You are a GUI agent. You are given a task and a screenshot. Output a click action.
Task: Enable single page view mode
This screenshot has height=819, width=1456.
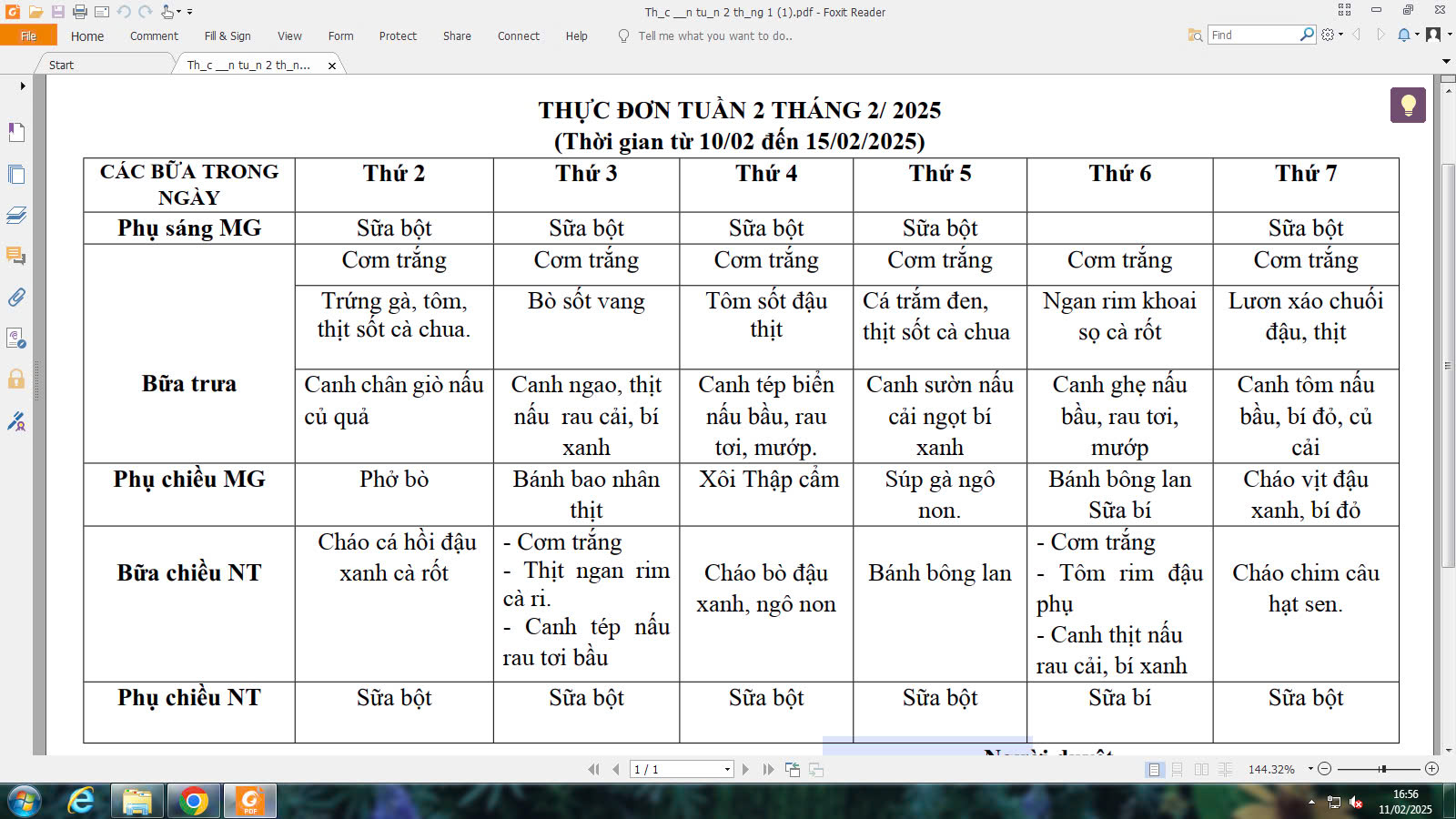(x=1154, y=770)
